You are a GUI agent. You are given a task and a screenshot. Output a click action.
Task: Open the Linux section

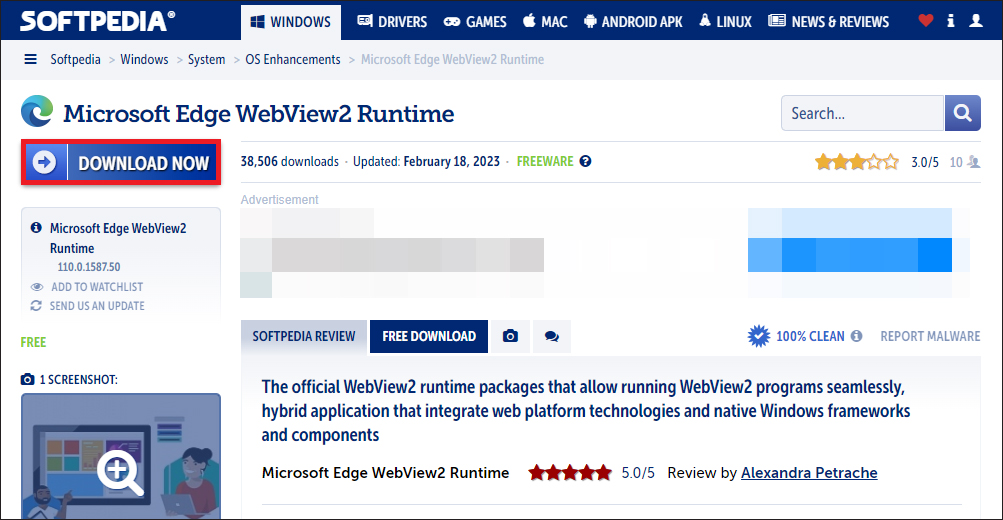(725, 22)
